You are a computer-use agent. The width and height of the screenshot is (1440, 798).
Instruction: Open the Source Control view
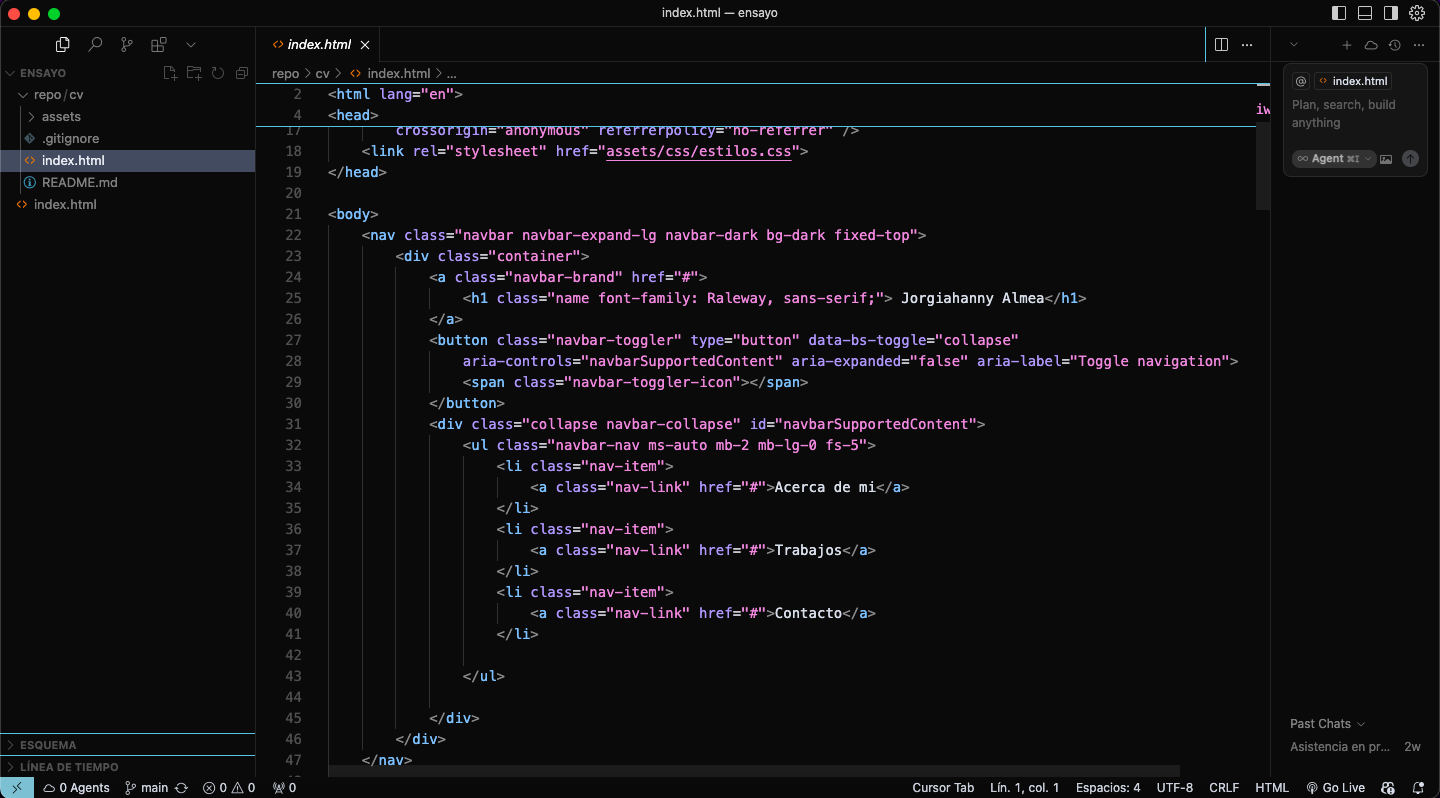(126, 44)
